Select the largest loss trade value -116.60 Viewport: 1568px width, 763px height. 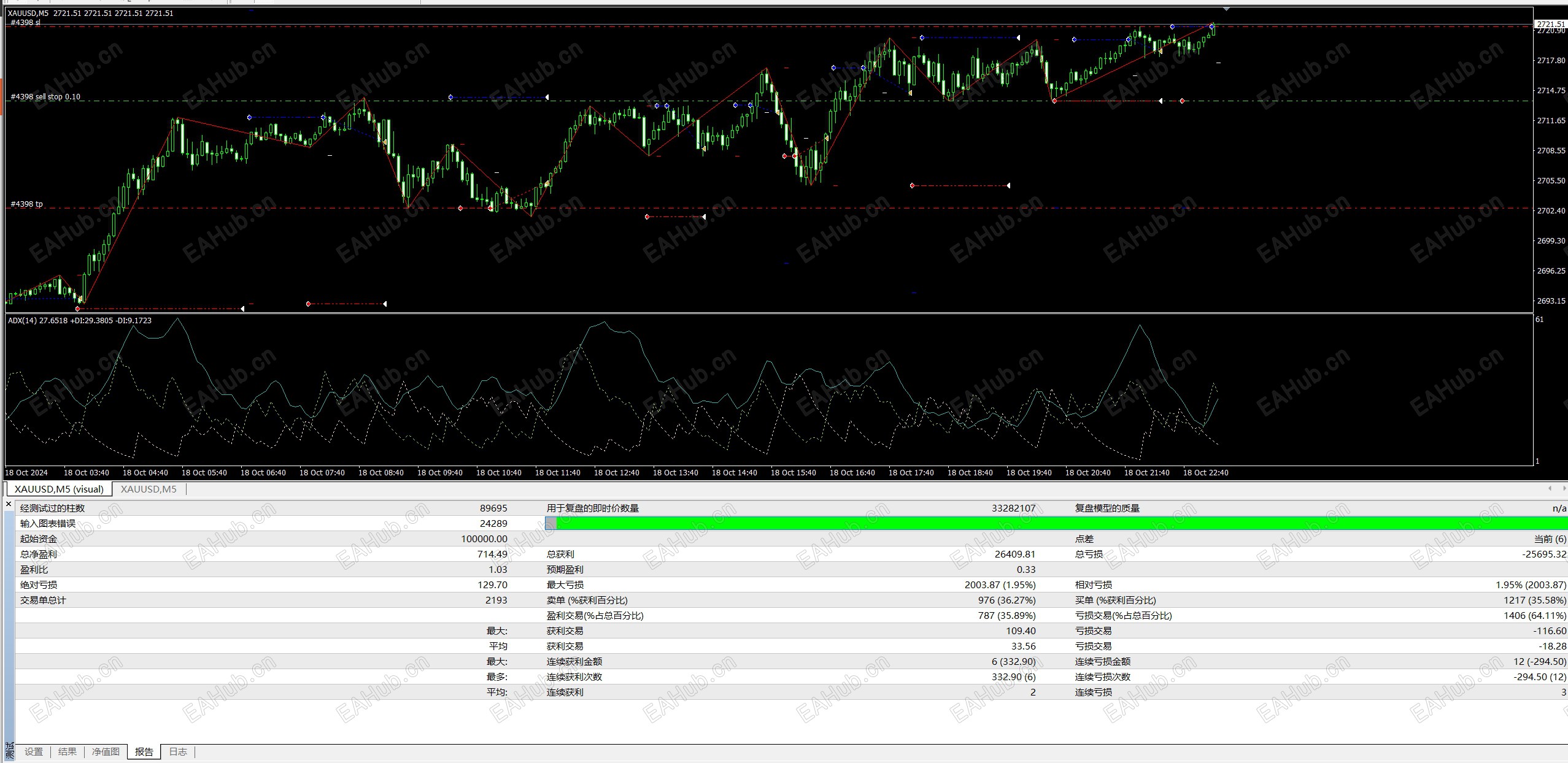(1550, 631)
